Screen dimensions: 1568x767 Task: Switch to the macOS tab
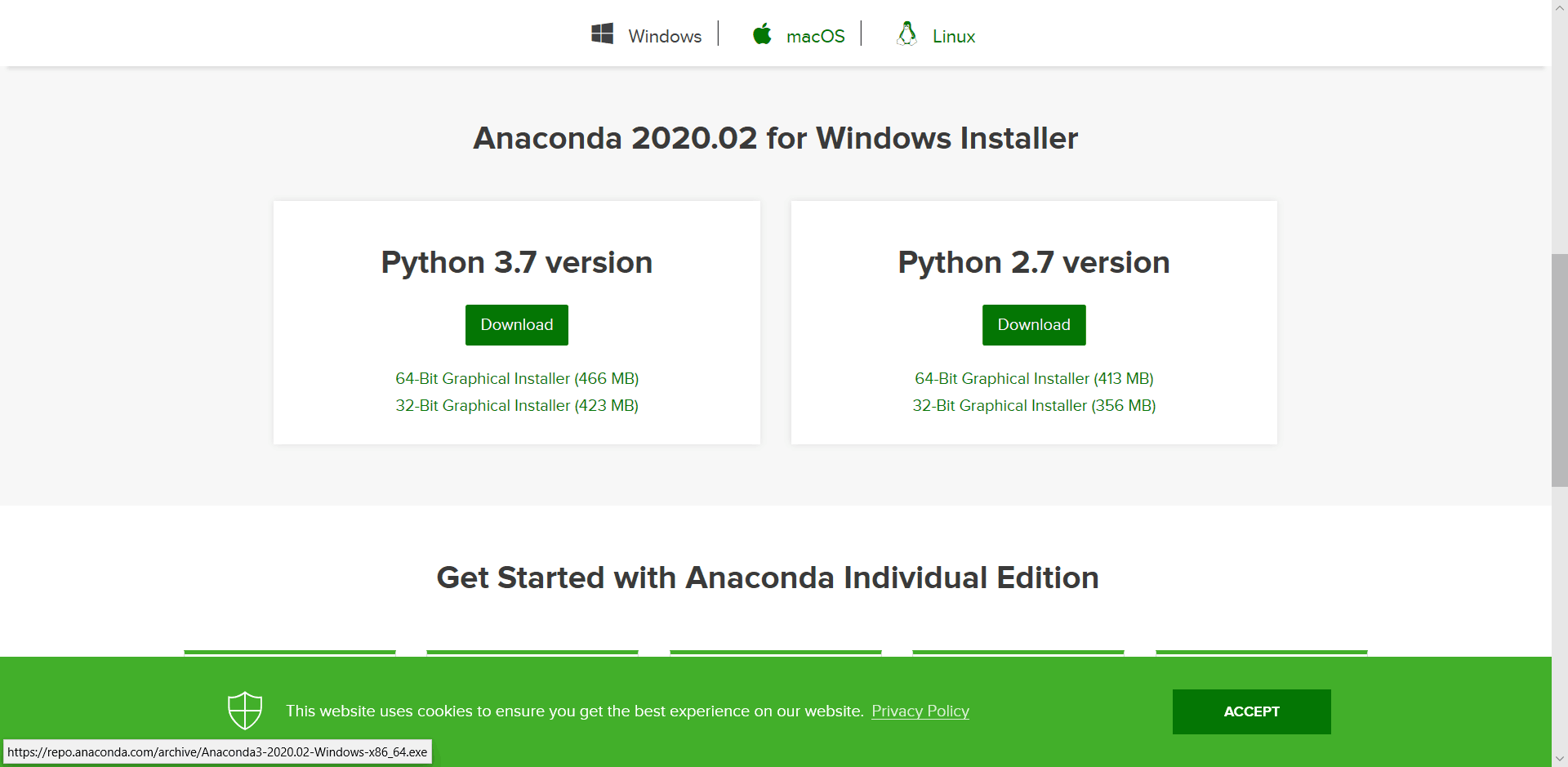(x=815, y=36)
